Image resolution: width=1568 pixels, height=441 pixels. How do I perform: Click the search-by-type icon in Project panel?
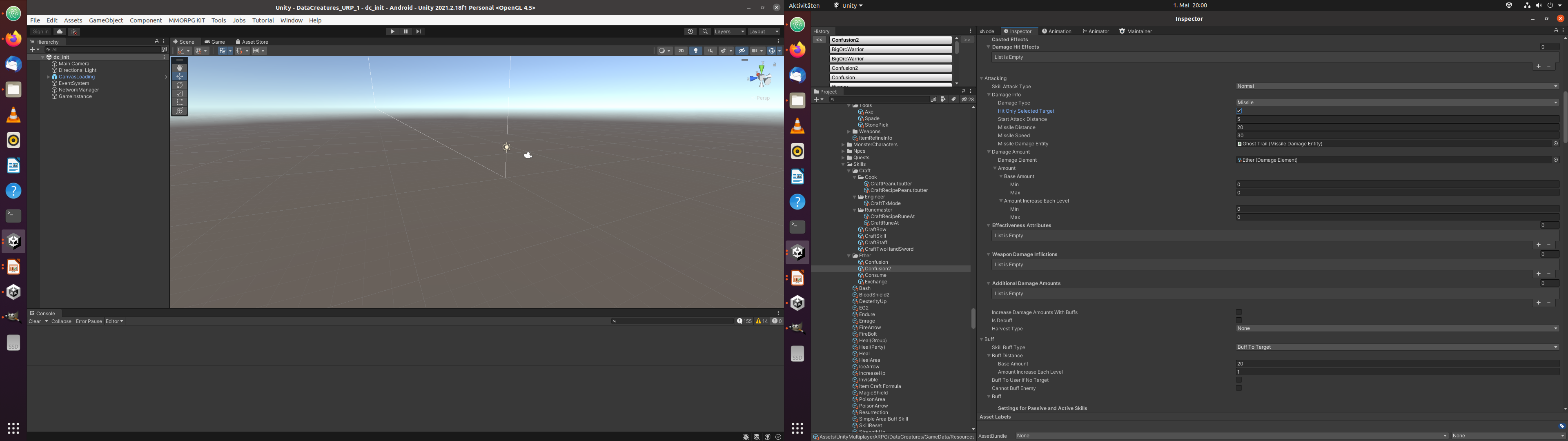(943, 99)
